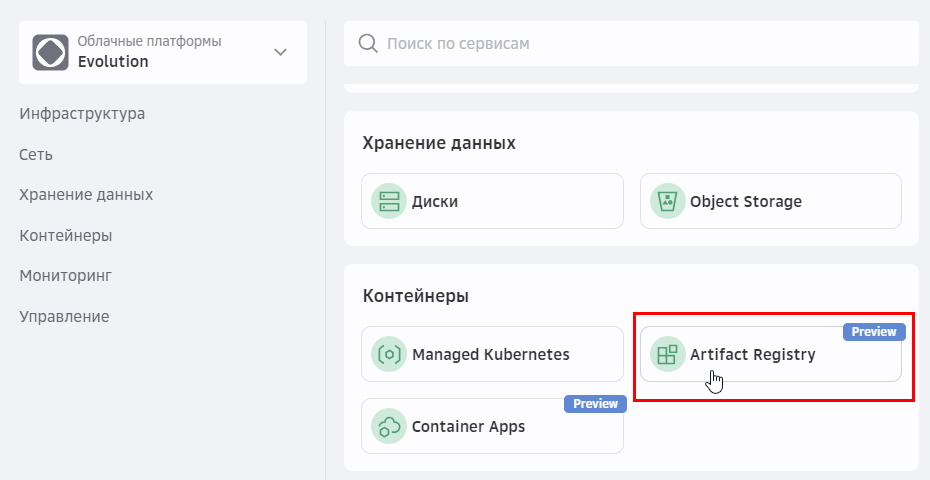Click the Диски service icon

(387, 201)
